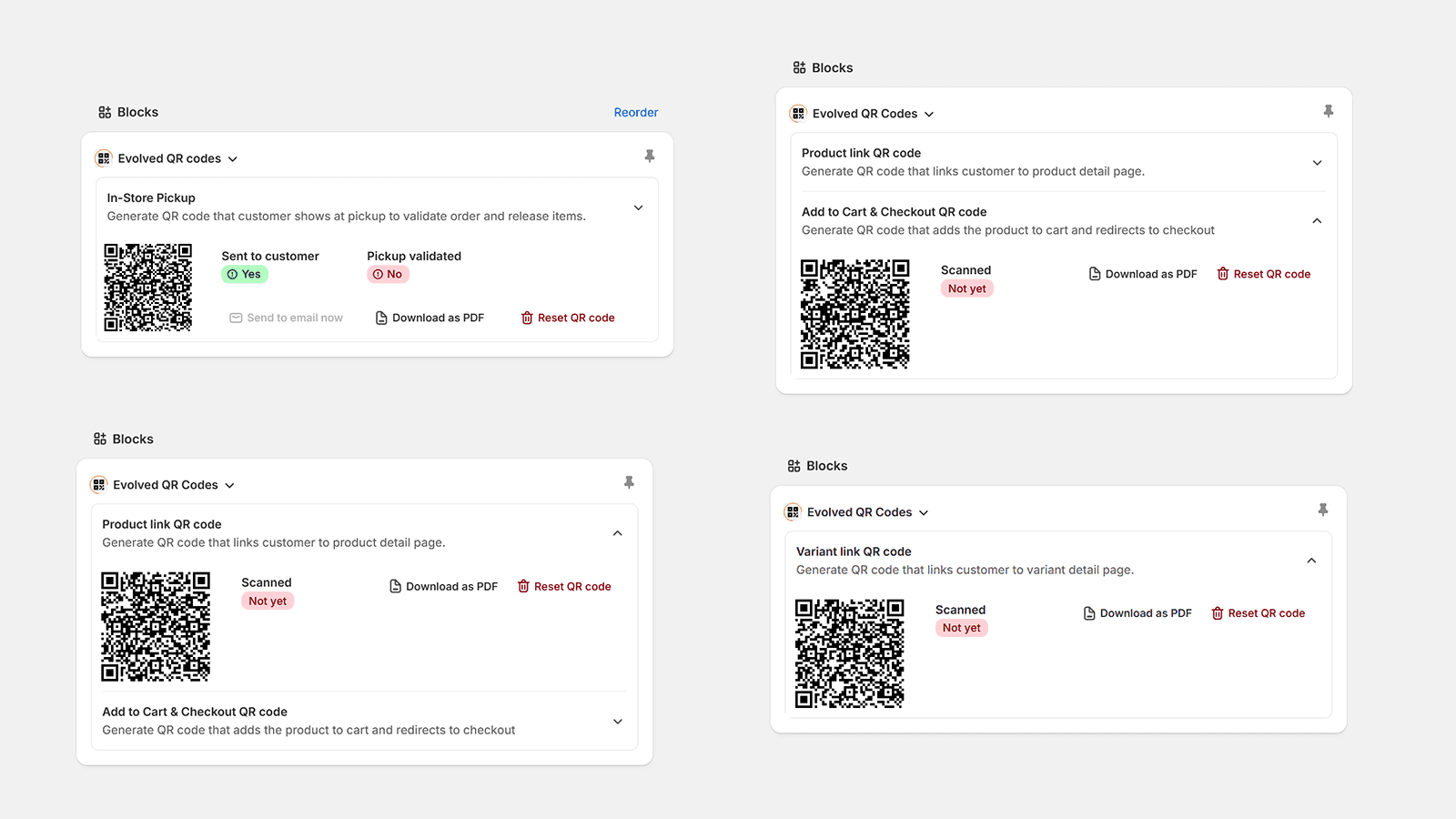This screenshot has width=1456, height=819.
Task: Click the trash icon in Add to Cart Reset QR code
Action: coord(1223,273)
